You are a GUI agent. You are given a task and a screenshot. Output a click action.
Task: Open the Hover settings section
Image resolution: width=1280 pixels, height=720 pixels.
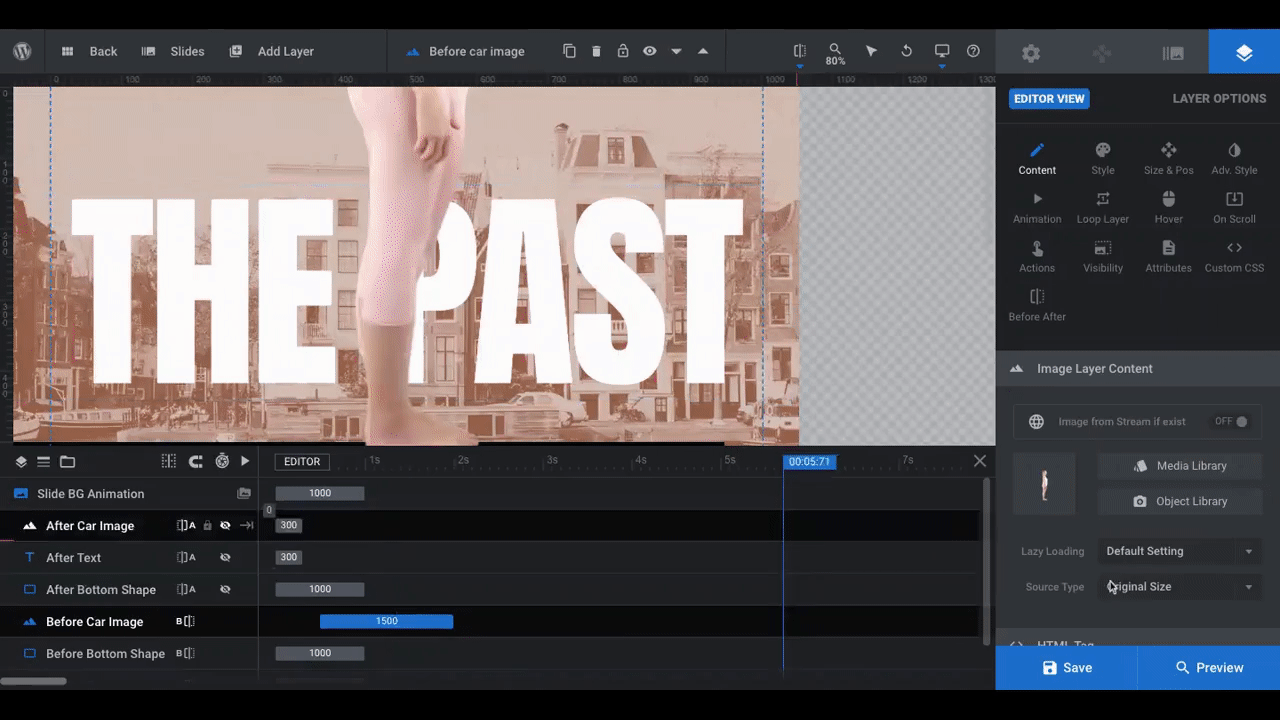click(1169, 208)
